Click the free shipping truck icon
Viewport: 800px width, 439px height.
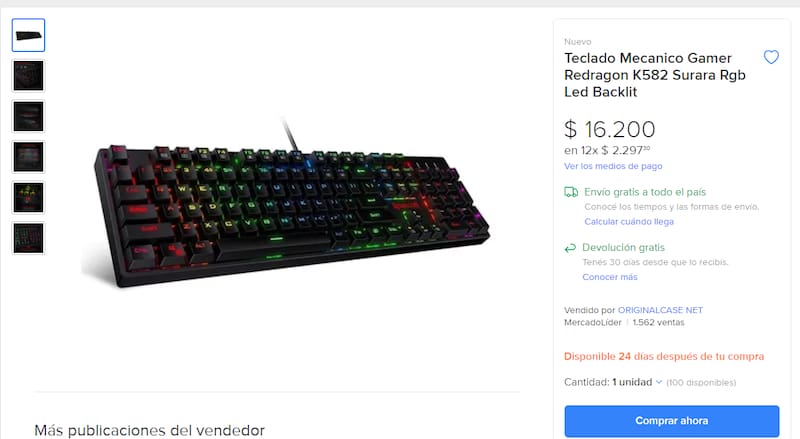[571, 192]
